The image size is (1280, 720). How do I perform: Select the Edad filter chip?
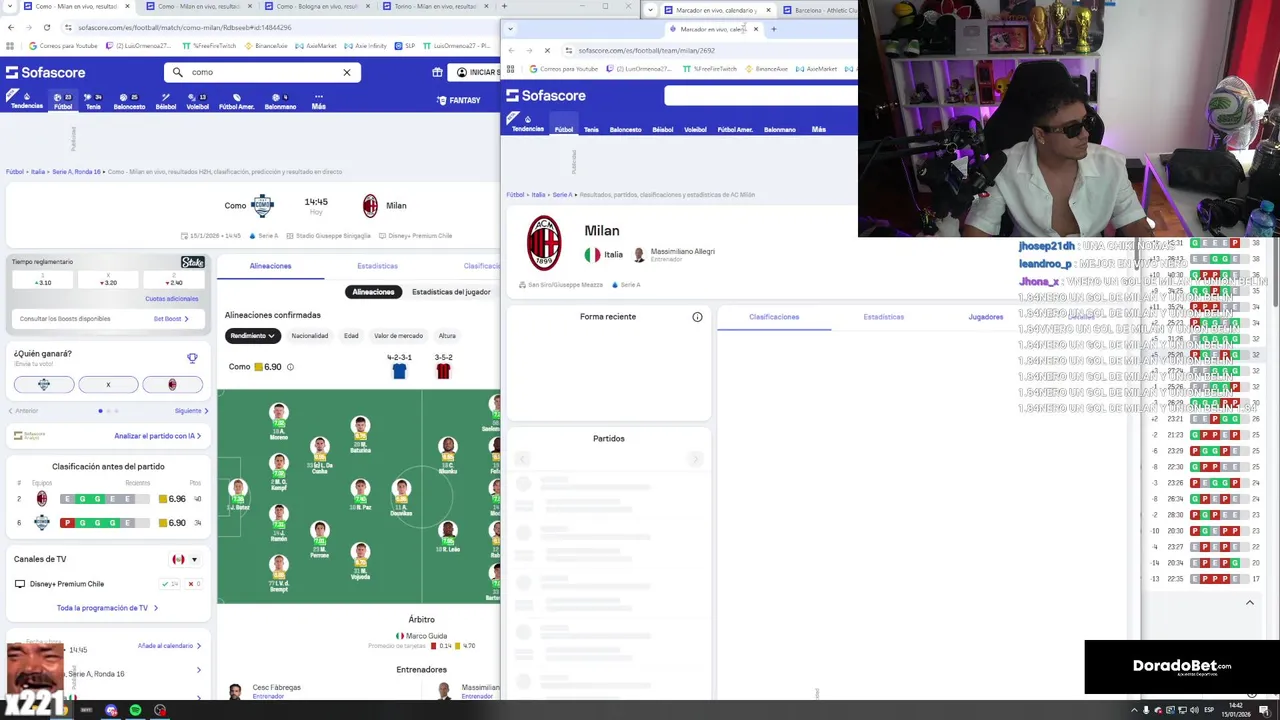tap(351, 336)
